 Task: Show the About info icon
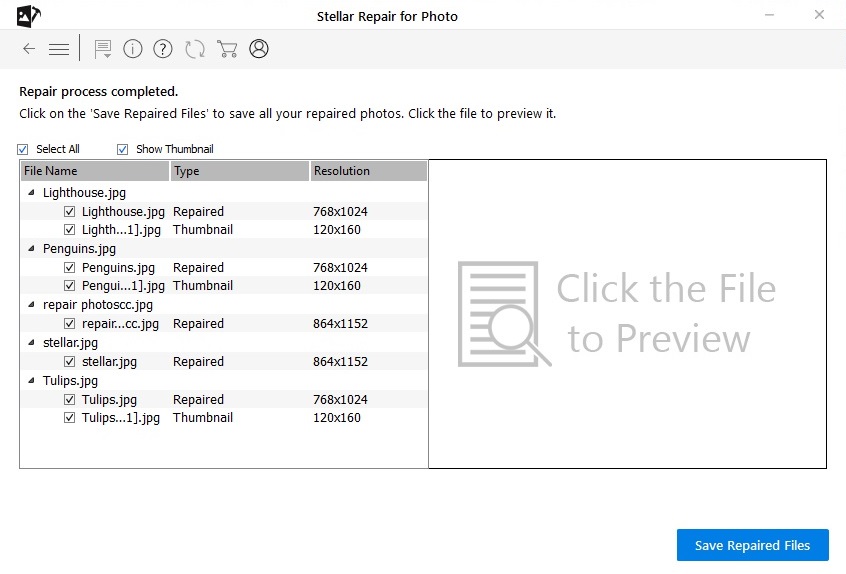(133, 49)
